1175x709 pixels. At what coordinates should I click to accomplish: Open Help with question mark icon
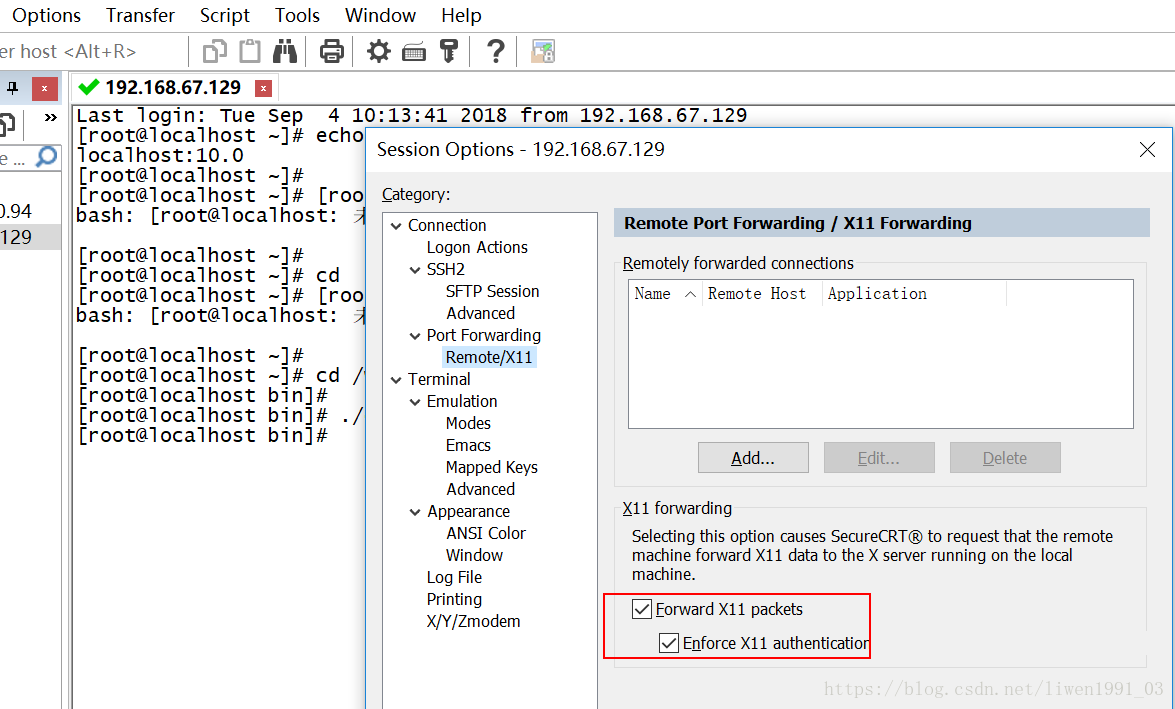495,51
